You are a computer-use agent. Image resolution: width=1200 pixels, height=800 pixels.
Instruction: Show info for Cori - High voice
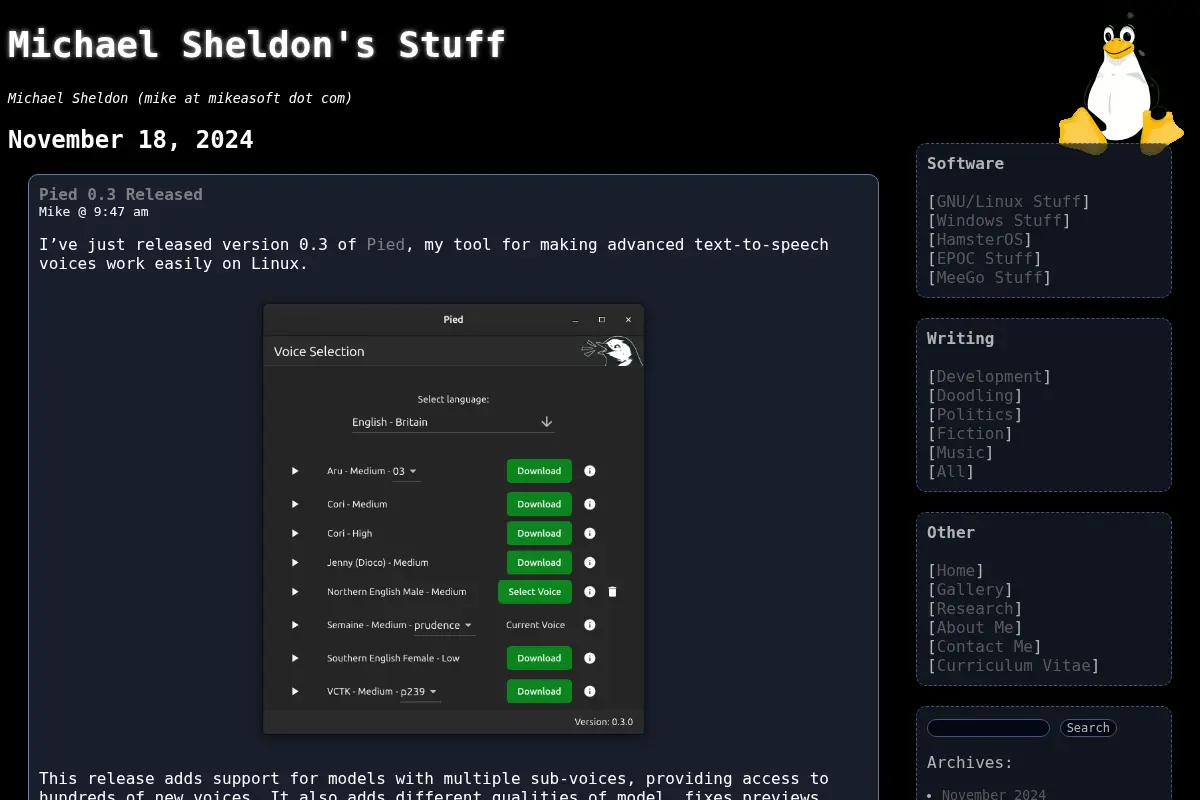(x=590, y=533)
